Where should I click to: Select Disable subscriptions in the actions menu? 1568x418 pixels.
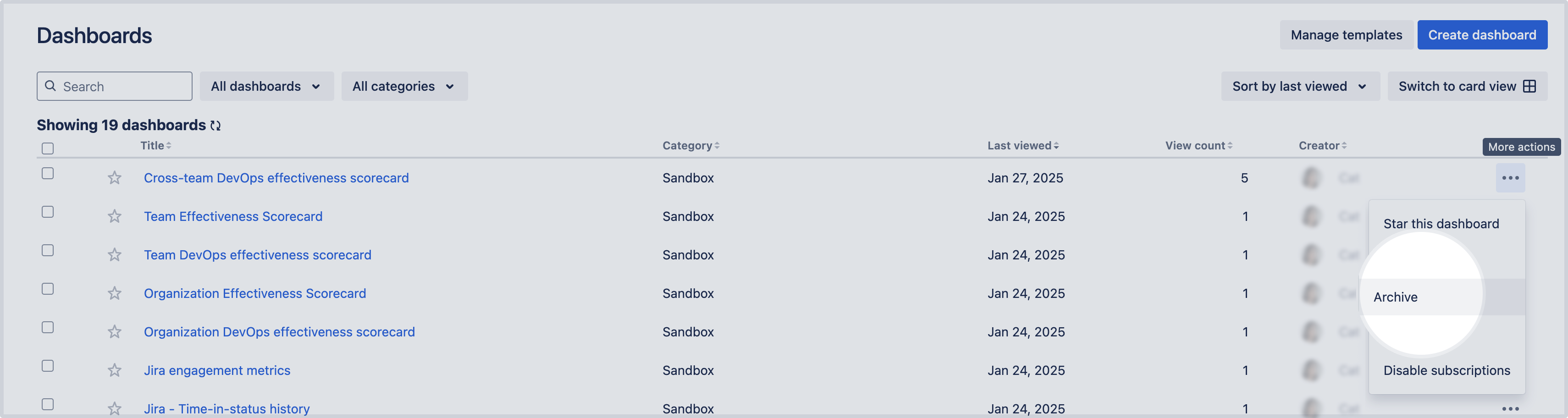1447,370
